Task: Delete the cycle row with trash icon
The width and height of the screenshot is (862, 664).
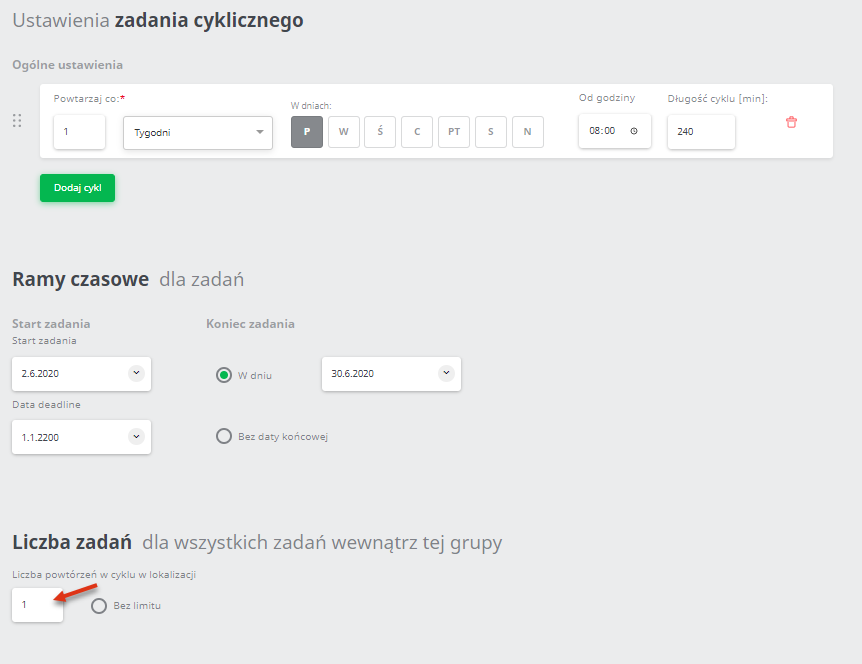Action: (791, 122)
